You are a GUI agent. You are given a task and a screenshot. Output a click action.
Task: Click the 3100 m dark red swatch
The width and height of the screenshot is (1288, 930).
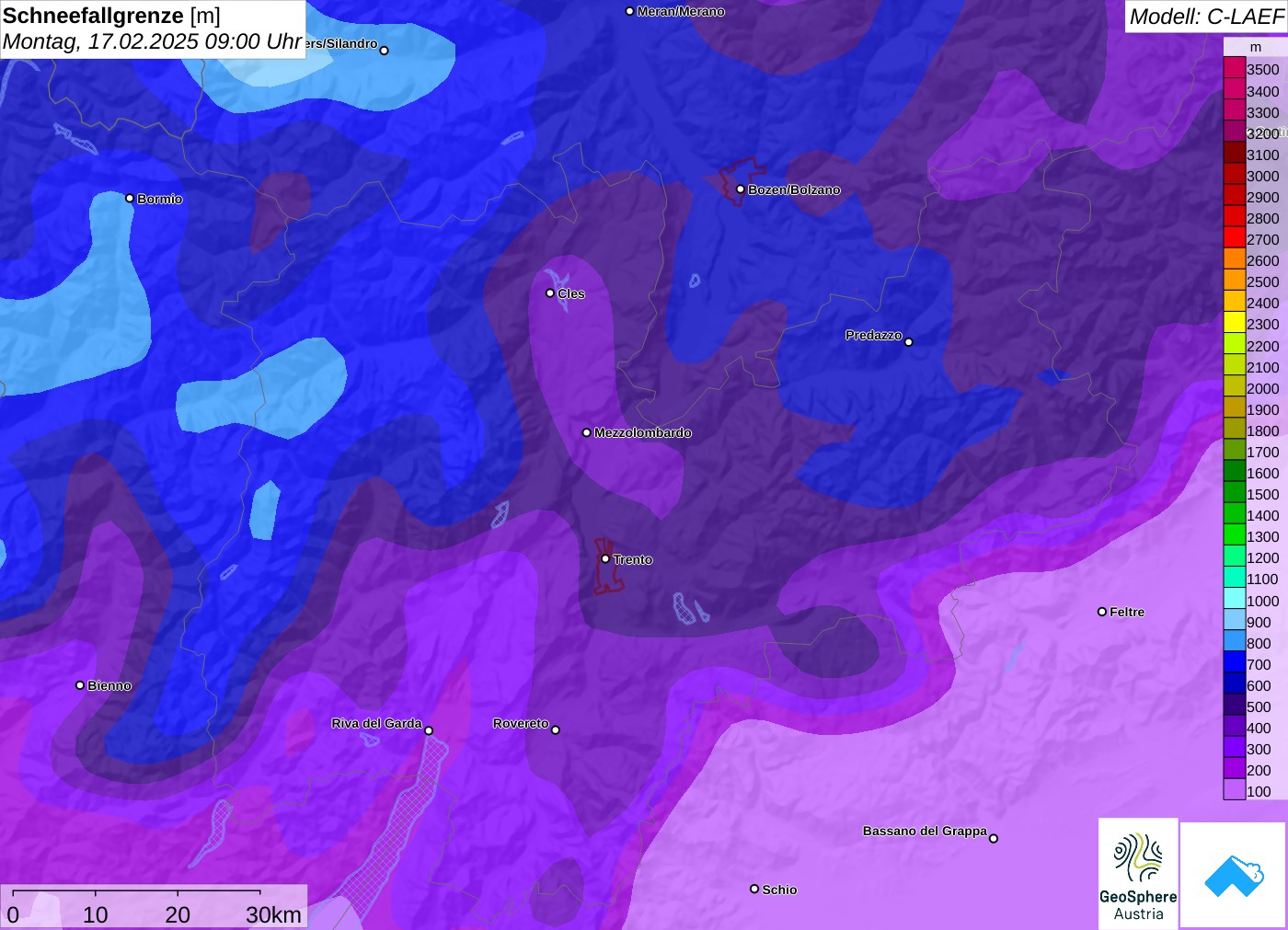[1235, 154]
